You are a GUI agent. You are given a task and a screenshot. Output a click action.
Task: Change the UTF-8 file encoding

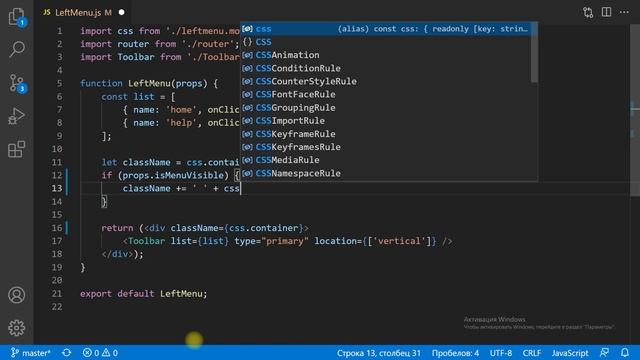pos(501,353)
